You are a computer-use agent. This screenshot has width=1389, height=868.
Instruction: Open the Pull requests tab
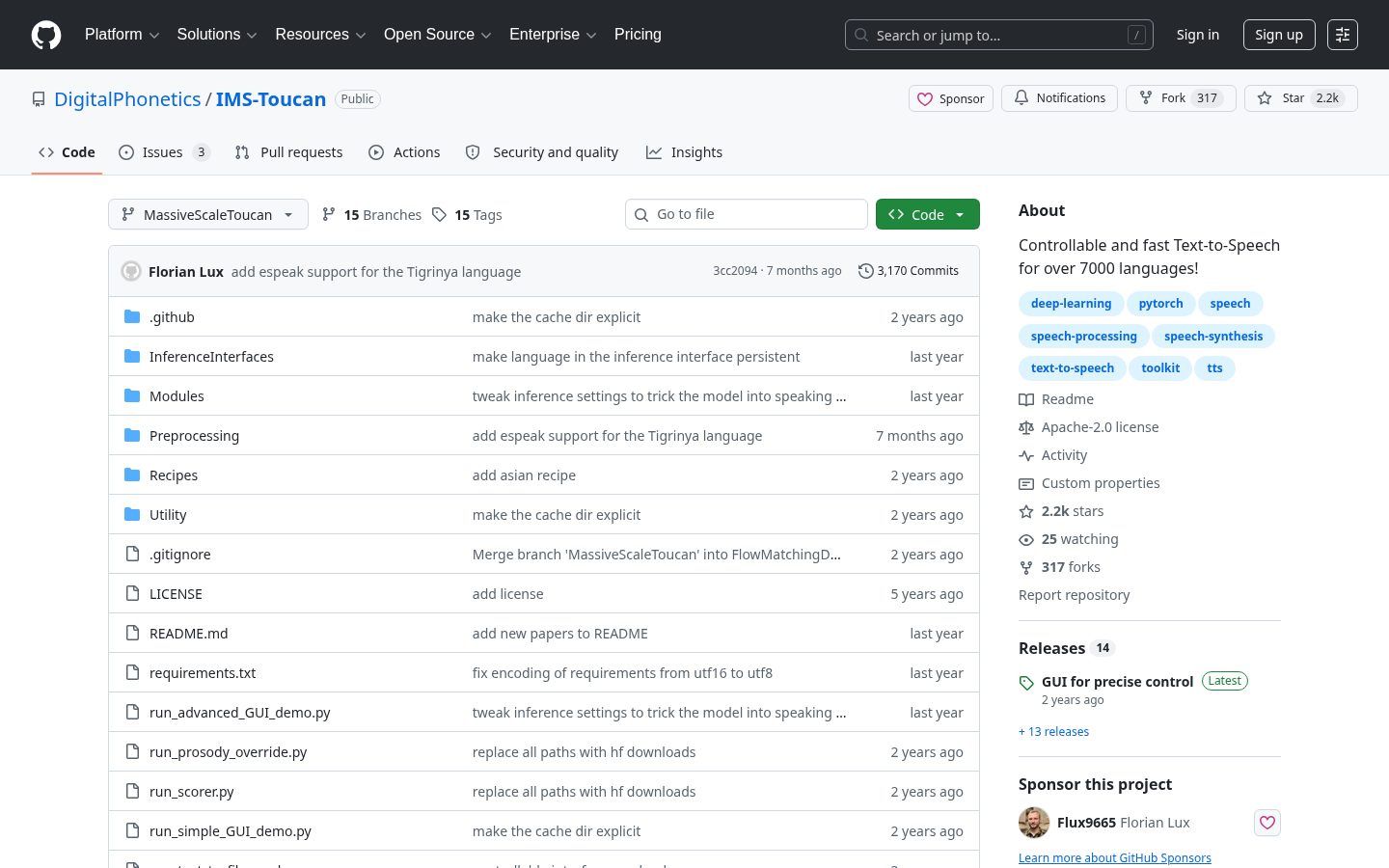288,152
